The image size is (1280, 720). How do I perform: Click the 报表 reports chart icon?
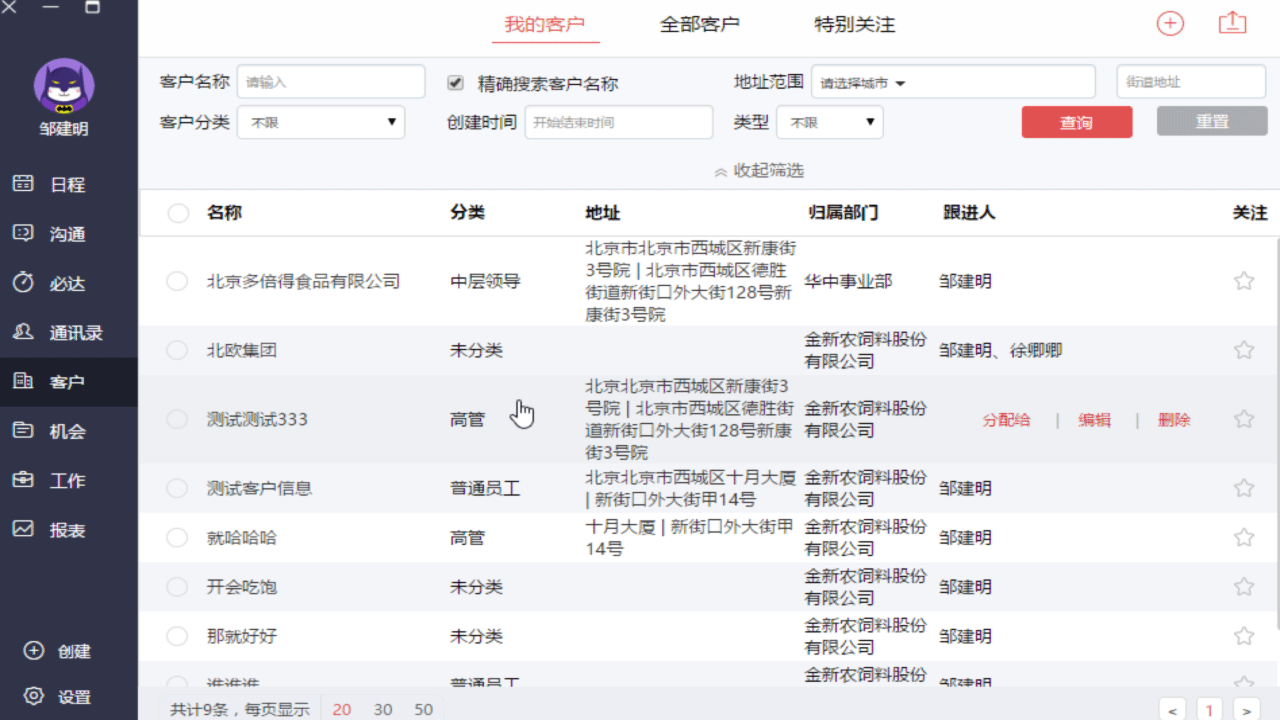pyautogui.click(x=23, y=530)
